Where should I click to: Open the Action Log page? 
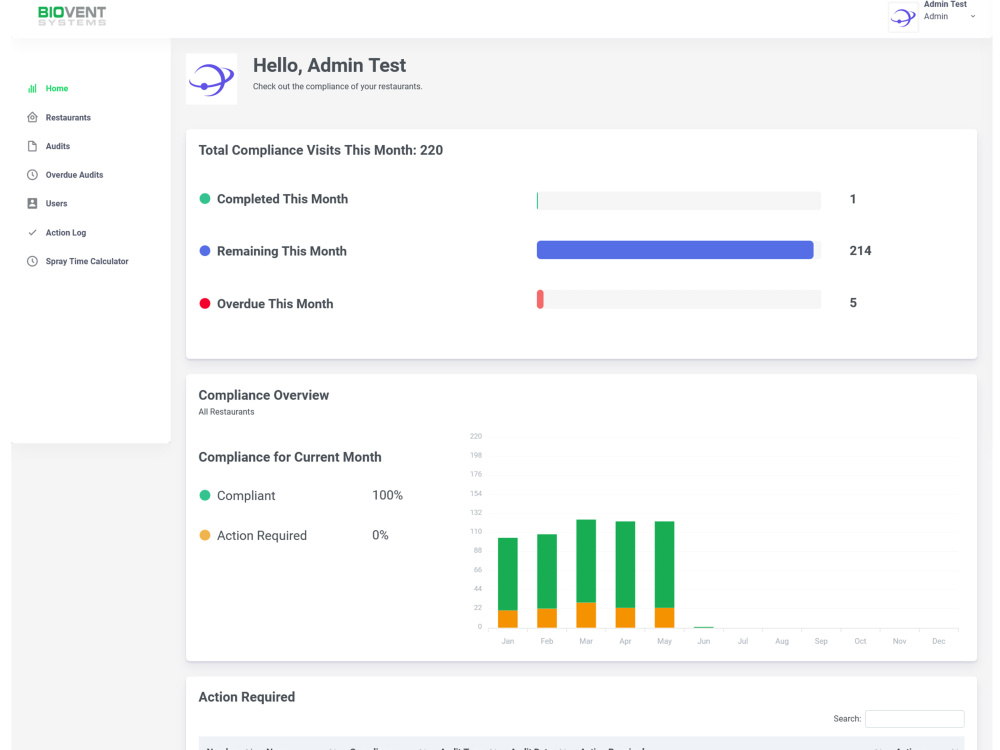[x=66, y=233]
